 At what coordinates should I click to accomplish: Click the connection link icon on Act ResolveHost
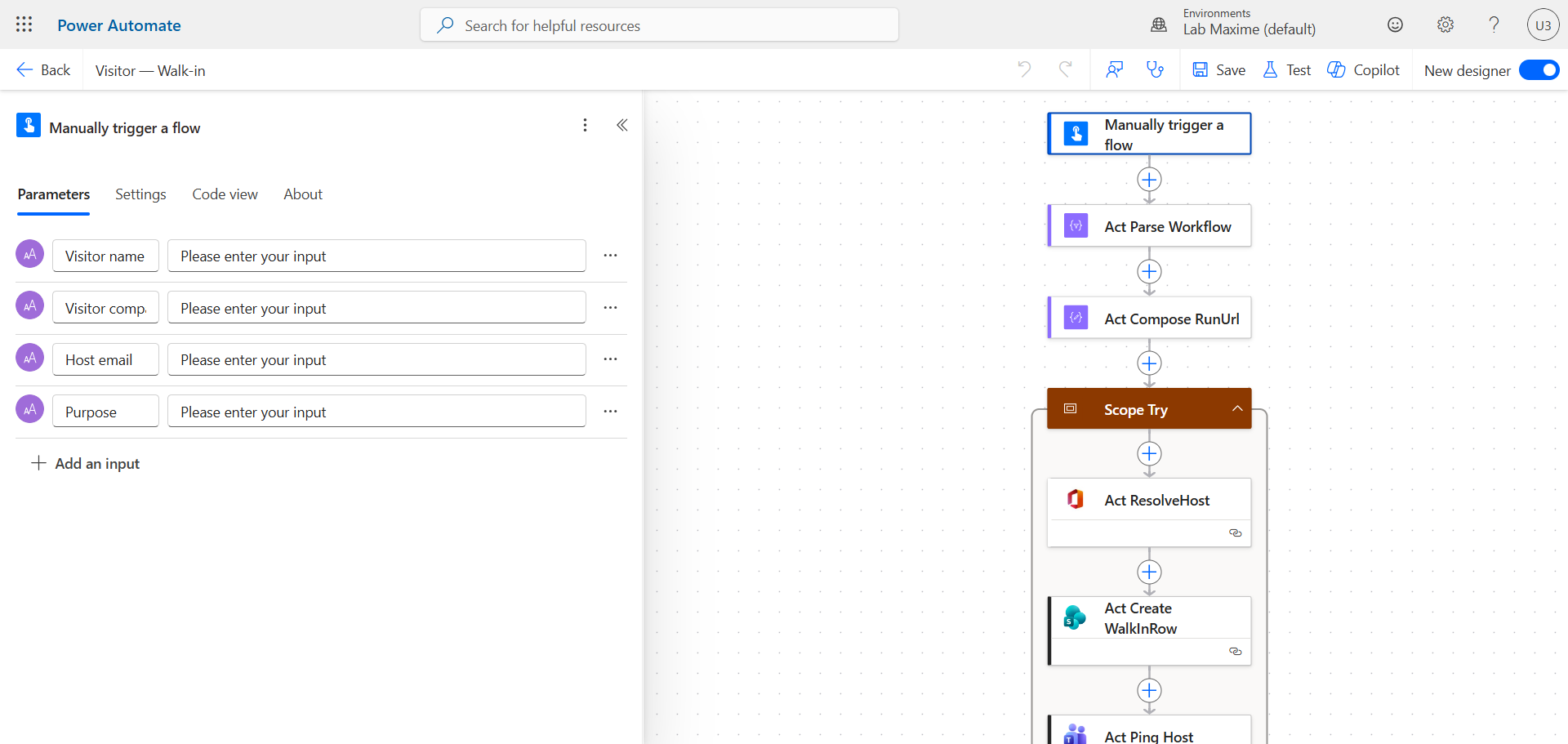(x=1236, y=533)
